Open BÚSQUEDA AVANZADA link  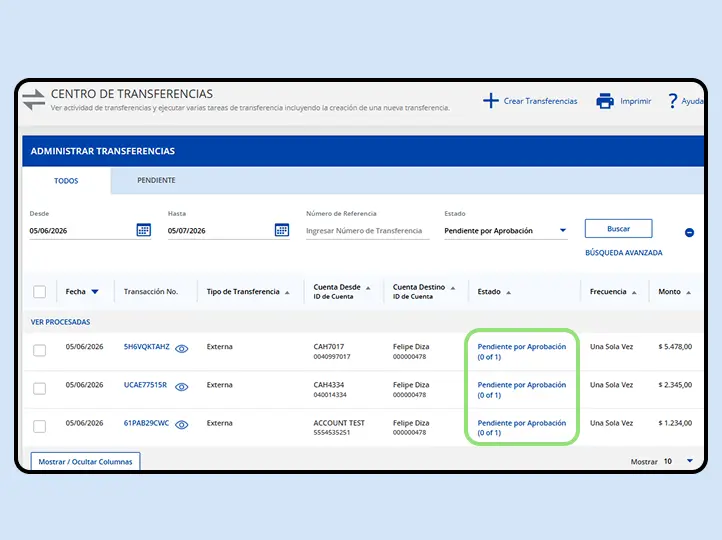tap(623, 253)
